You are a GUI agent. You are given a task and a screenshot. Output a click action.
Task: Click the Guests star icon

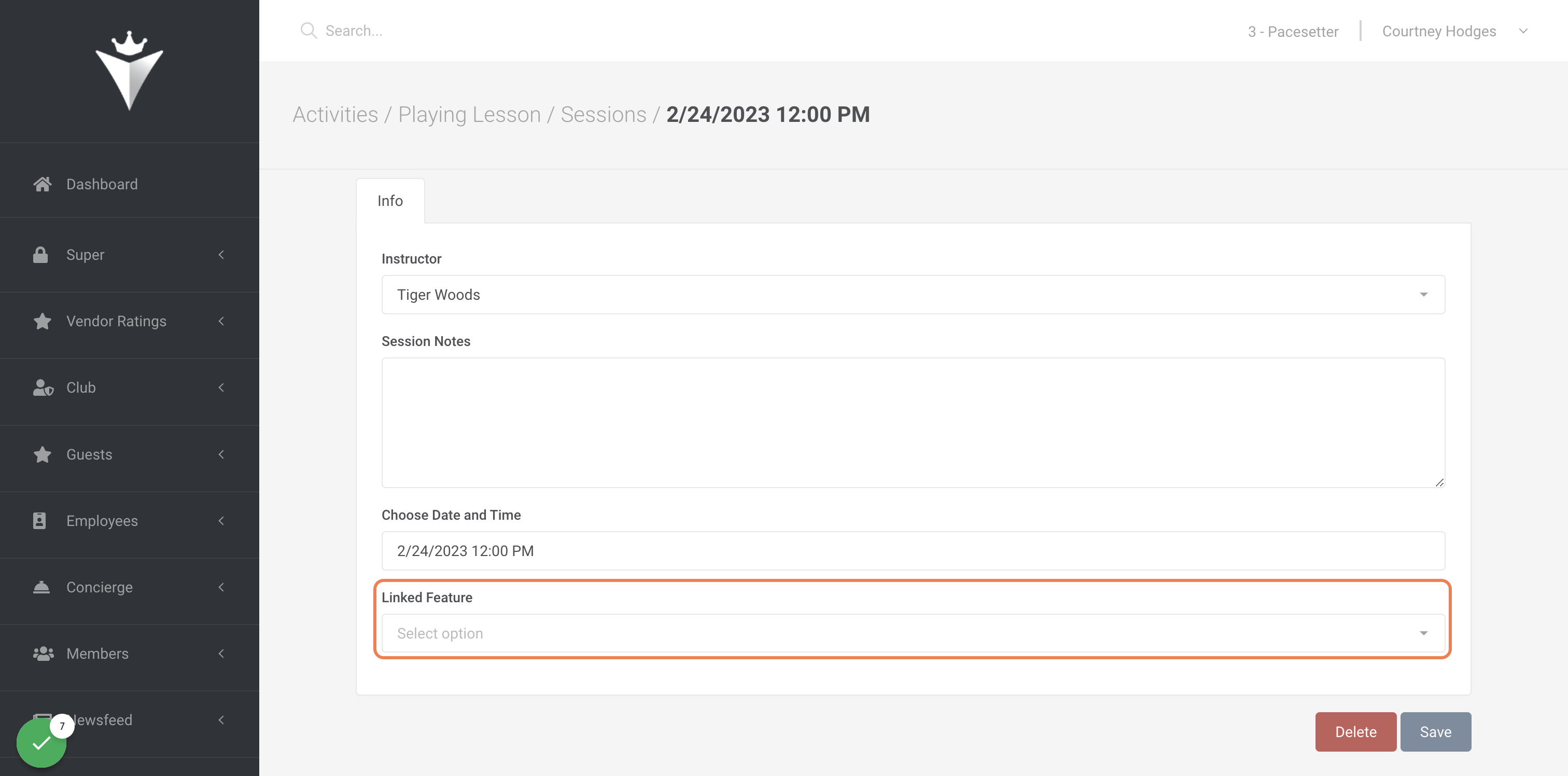(42, 454)
